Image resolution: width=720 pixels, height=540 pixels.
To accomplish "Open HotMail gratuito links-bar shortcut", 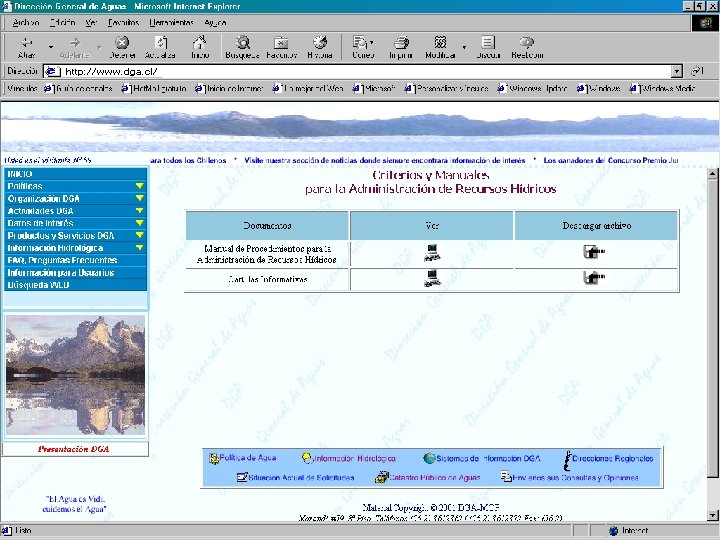I will (154, 88).
